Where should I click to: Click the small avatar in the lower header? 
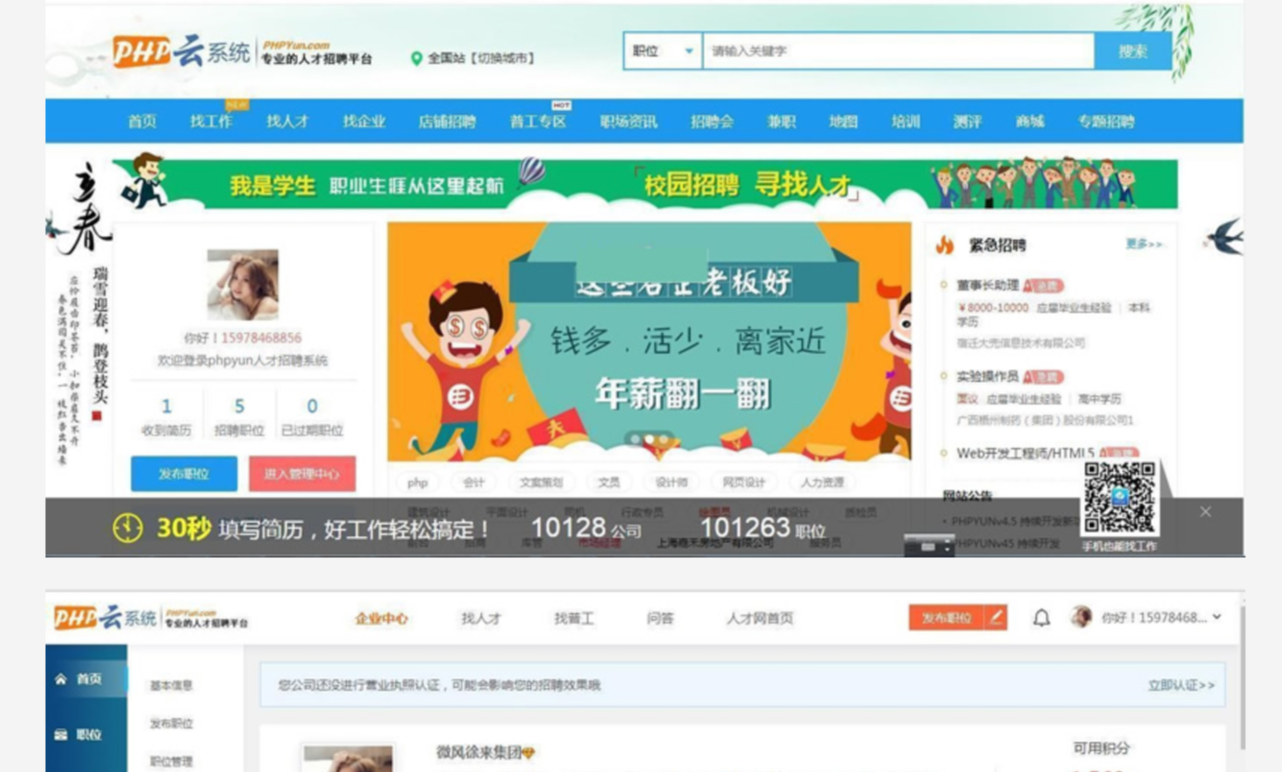[1081, 617]
